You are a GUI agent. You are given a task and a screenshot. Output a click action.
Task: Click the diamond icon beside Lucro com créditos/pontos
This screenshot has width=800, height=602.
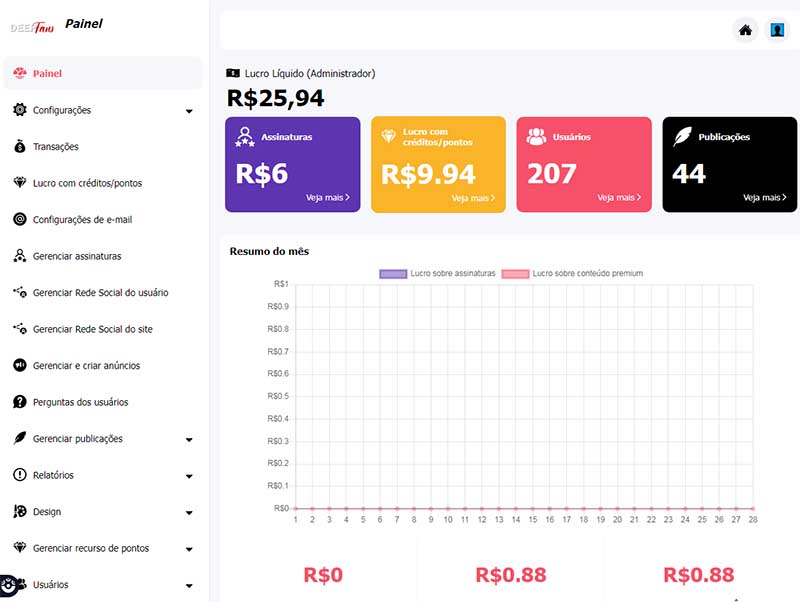pos(20,183)
